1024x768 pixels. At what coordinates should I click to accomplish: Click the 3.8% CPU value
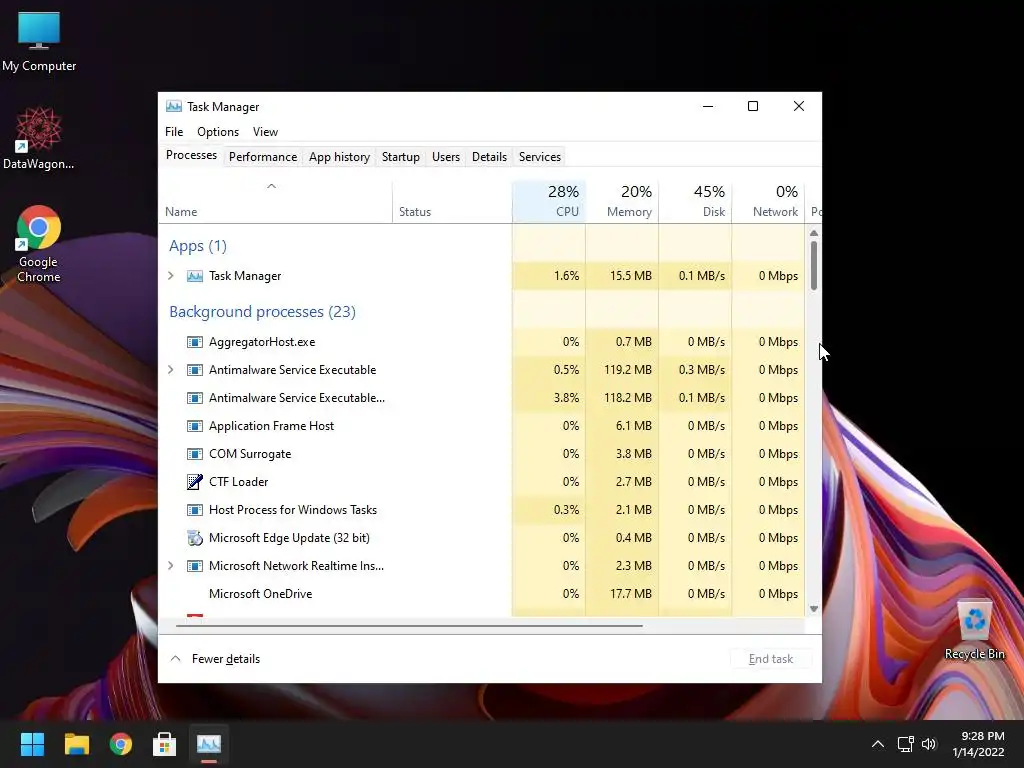(x=566, y=398)
